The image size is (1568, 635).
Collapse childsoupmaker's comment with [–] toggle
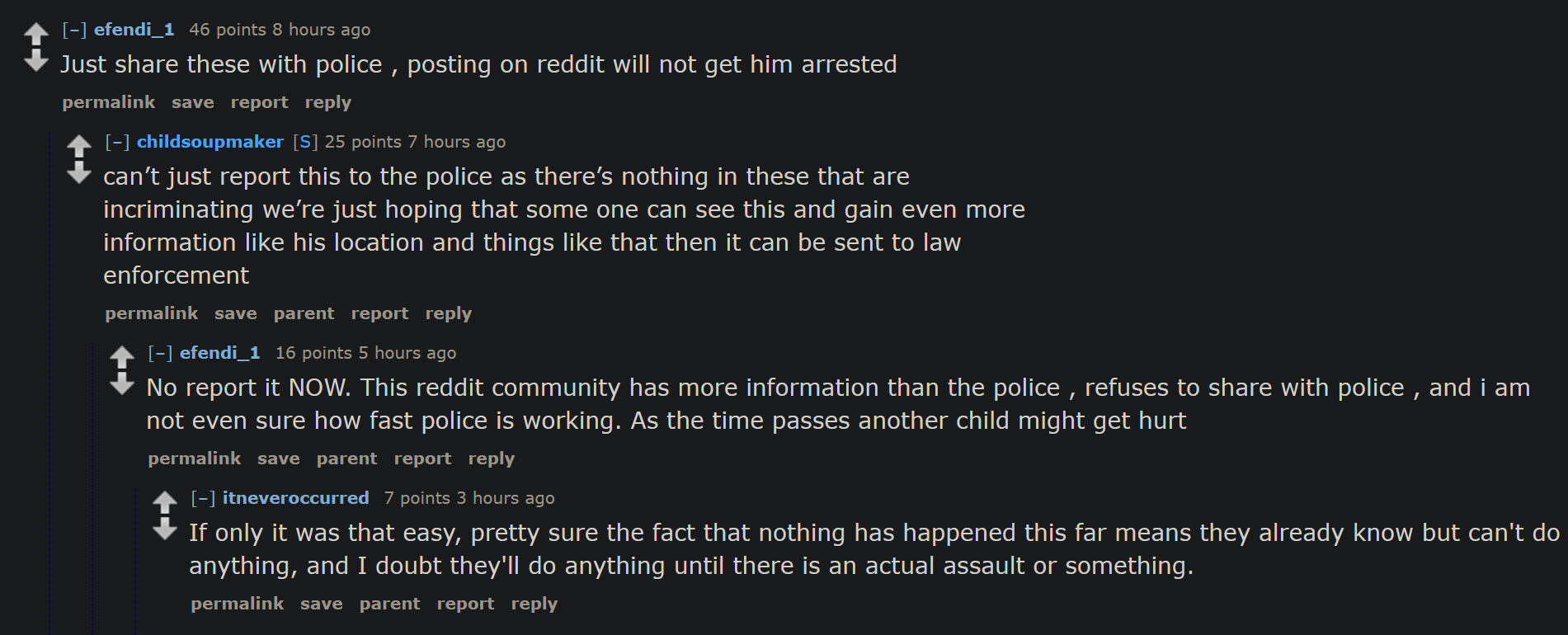[117, 143]
